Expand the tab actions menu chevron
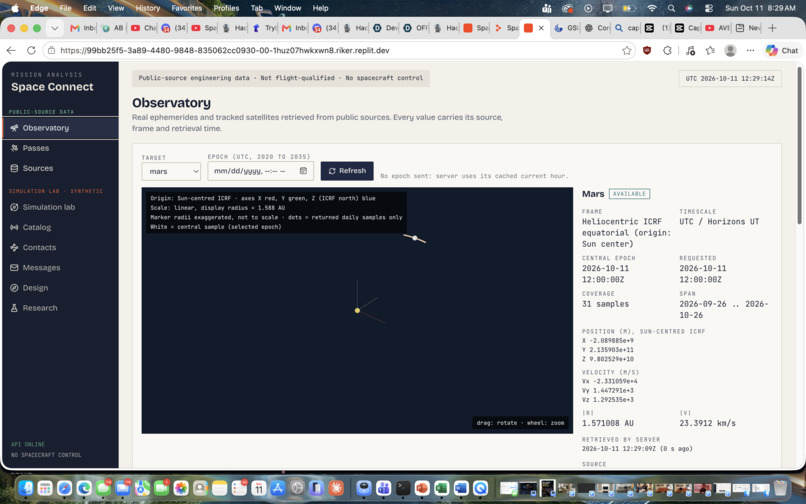The height and width of the screenshot is (504, 806). coord(54,28)
